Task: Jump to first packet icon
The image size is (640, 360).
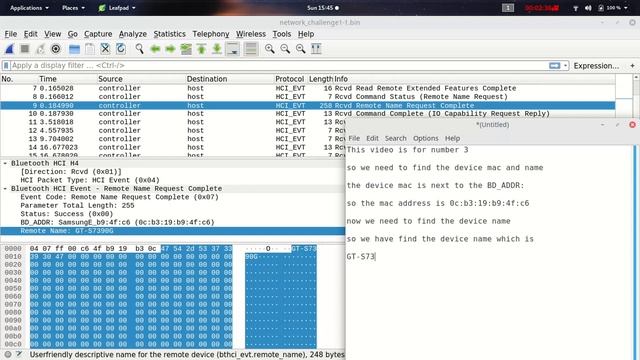Action: (x=202, y=49)
